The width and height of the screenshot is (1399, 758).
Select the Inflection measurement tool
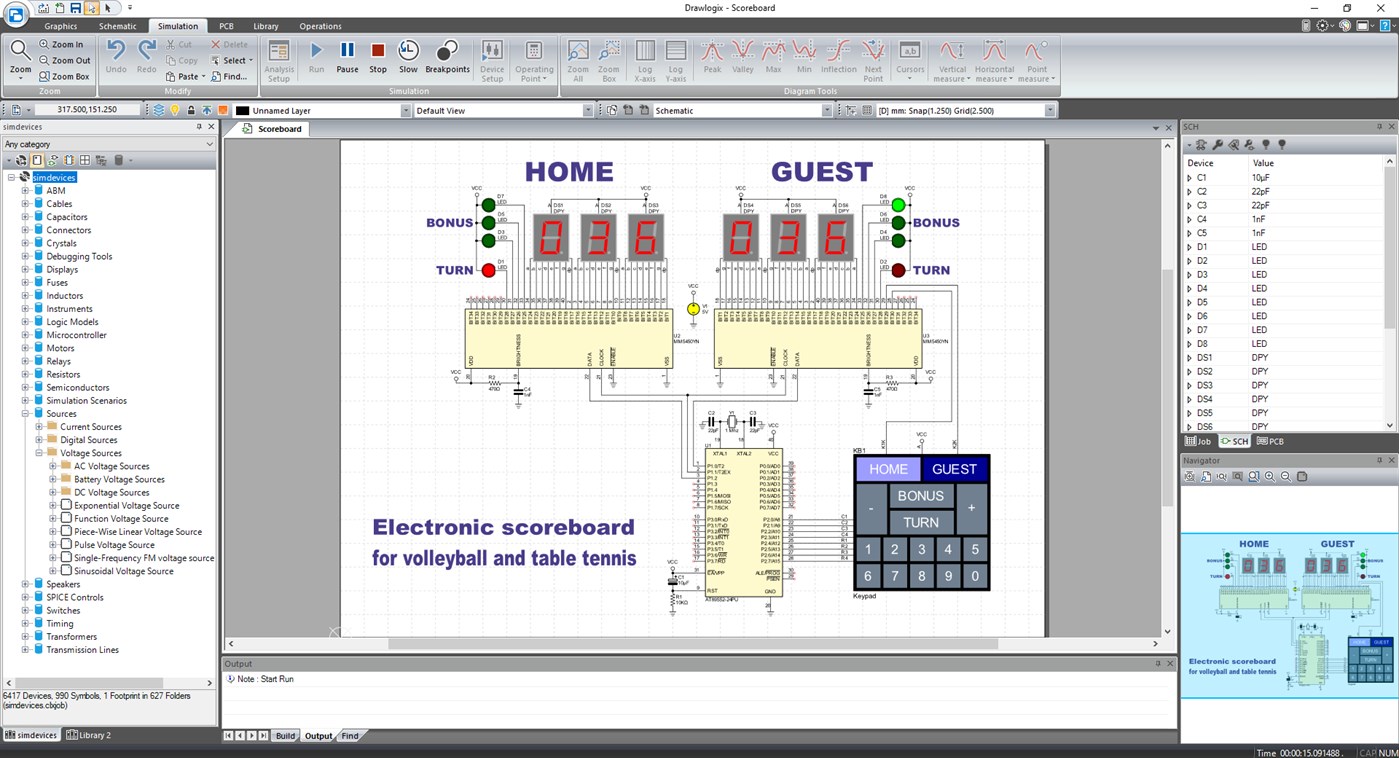pyautogui.click(x=839, y=57)
